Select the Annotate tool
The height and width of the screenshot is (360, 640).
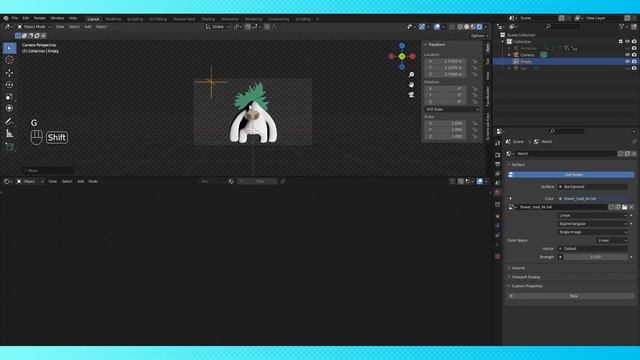[x=9, y=121]
